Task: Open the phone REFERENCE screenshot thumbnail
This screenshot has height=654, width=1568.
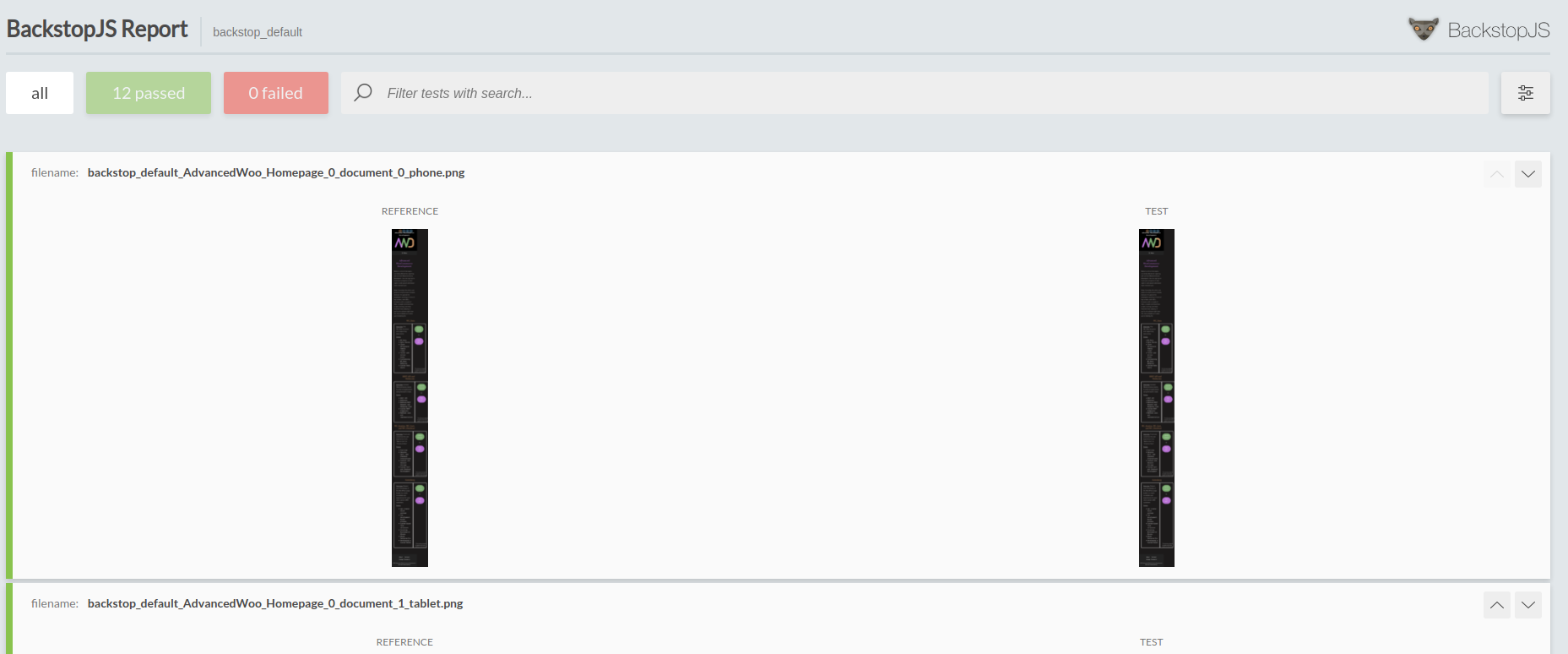Action: [410, 398]
